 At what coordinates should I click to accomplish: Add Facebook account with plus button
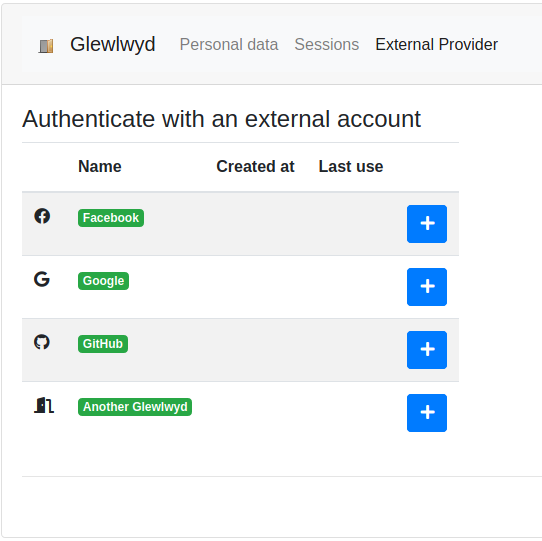pos(427,224)
